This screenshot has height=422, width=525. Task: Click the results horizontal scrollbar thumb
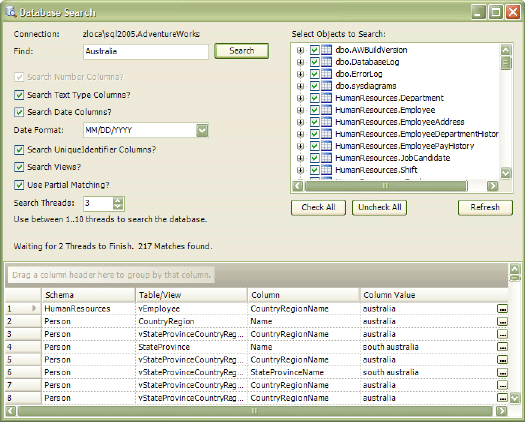[255, 411]
